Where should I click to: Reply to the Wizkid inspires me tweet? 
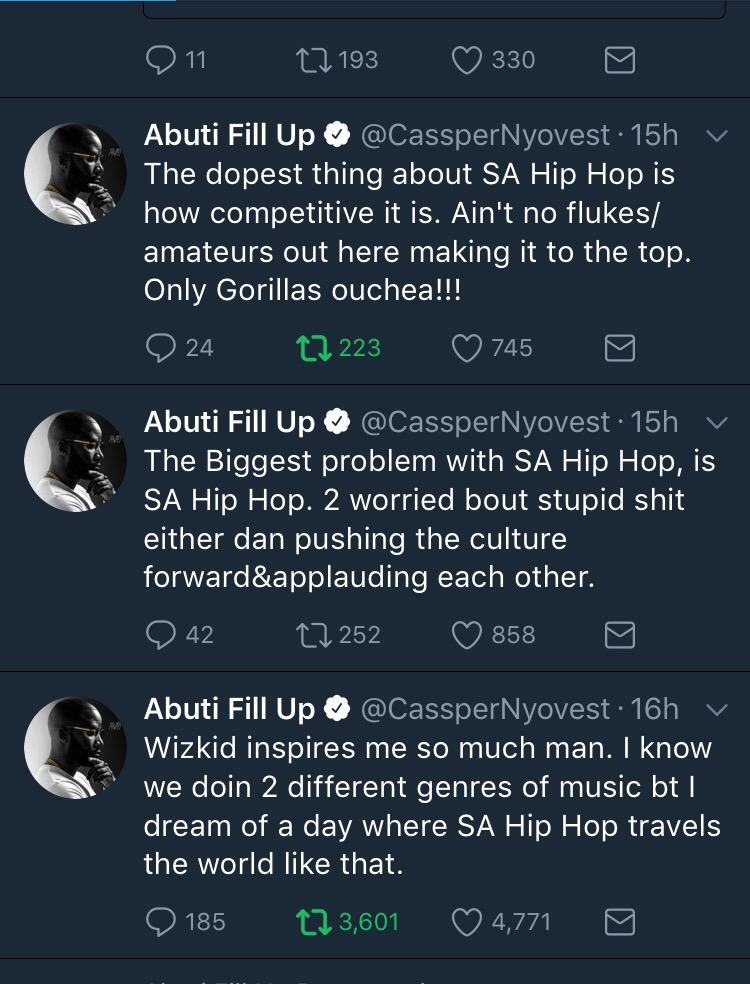pos(161,921)
